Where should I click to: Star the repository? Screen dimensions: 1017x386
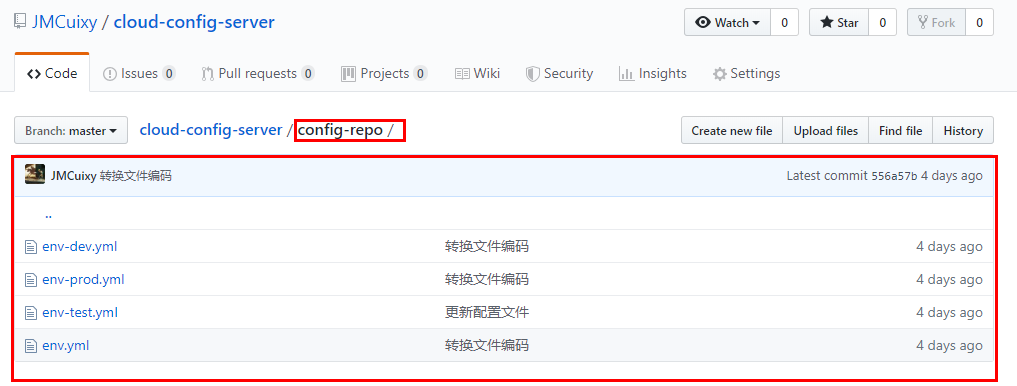click(839, 23)
